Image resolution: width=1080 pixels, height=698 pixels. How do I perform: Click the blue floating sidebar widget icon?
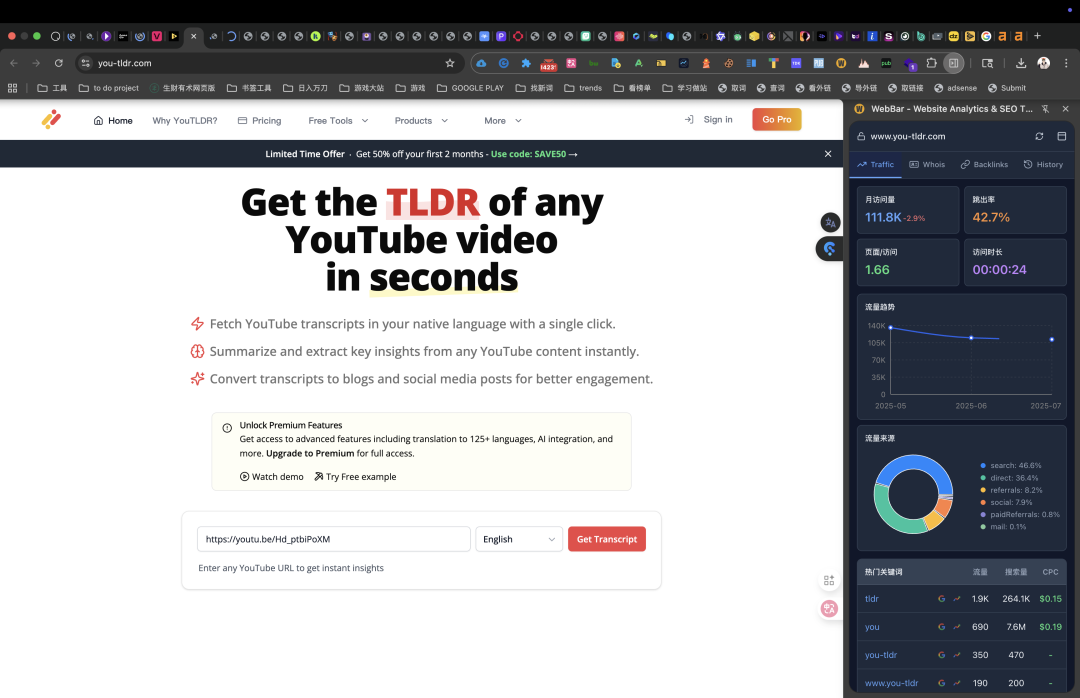pos(829,249)
